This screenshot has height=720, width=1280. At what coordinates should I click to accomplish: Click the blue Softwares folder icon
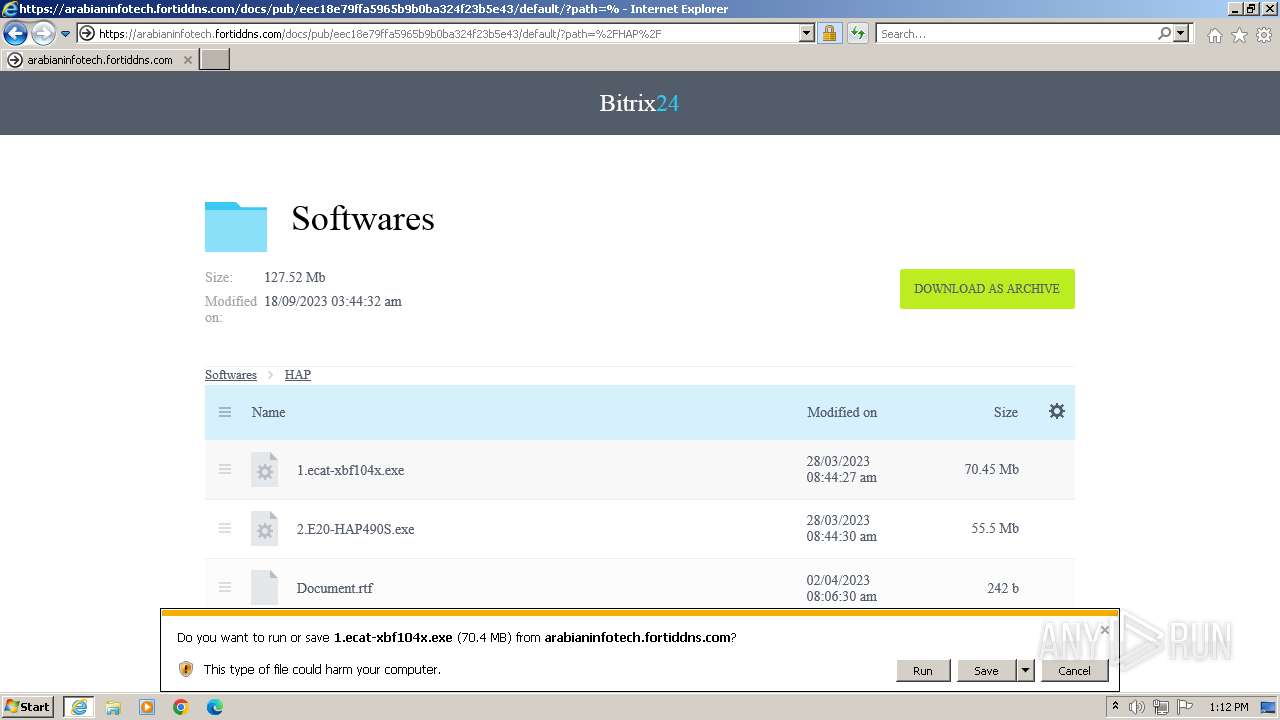pyautogui.click(x=236, y=226)
